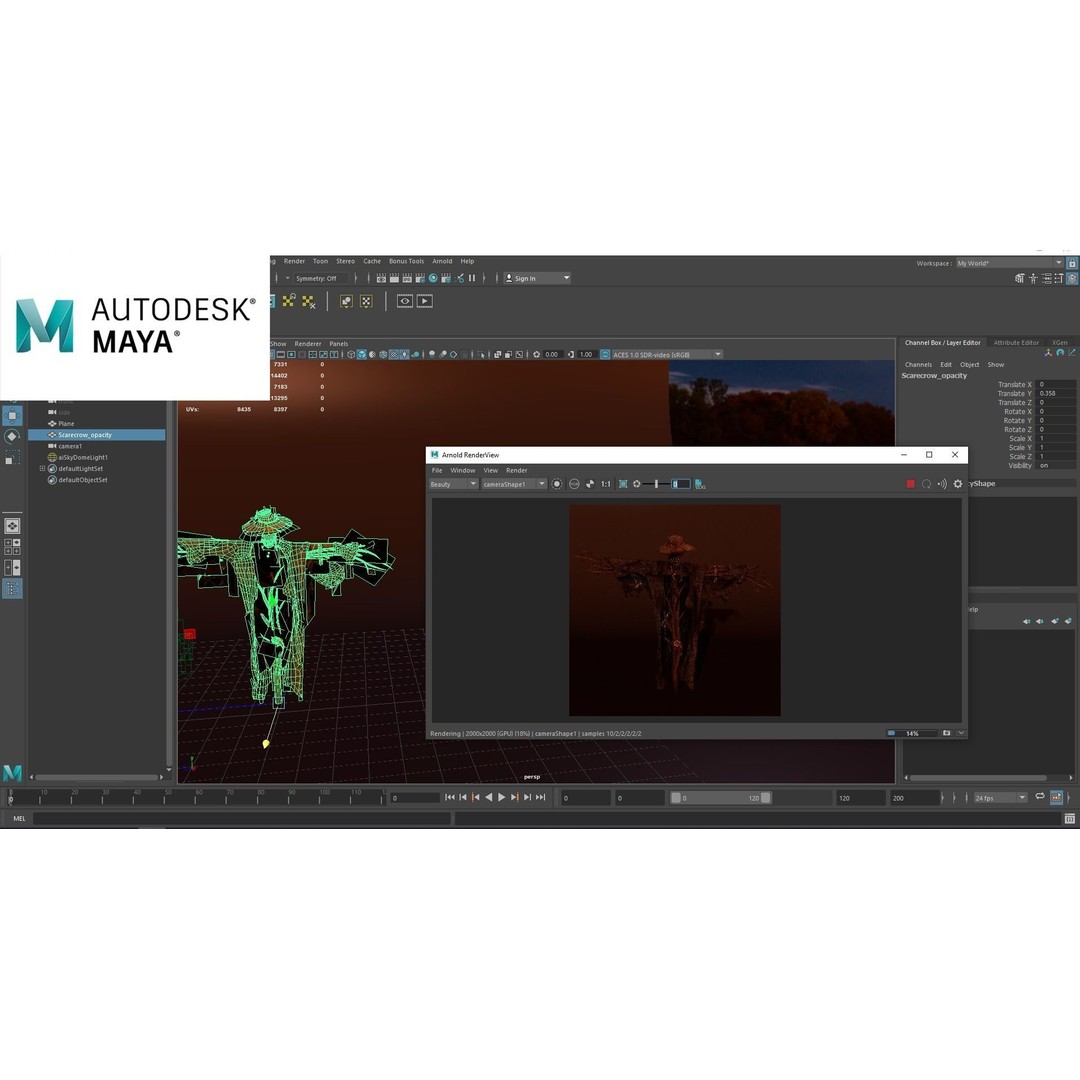This screenshot has width=1080, height=1080.
Task: Click the RenderView progress bar at 14%
Action: (912, 734)
